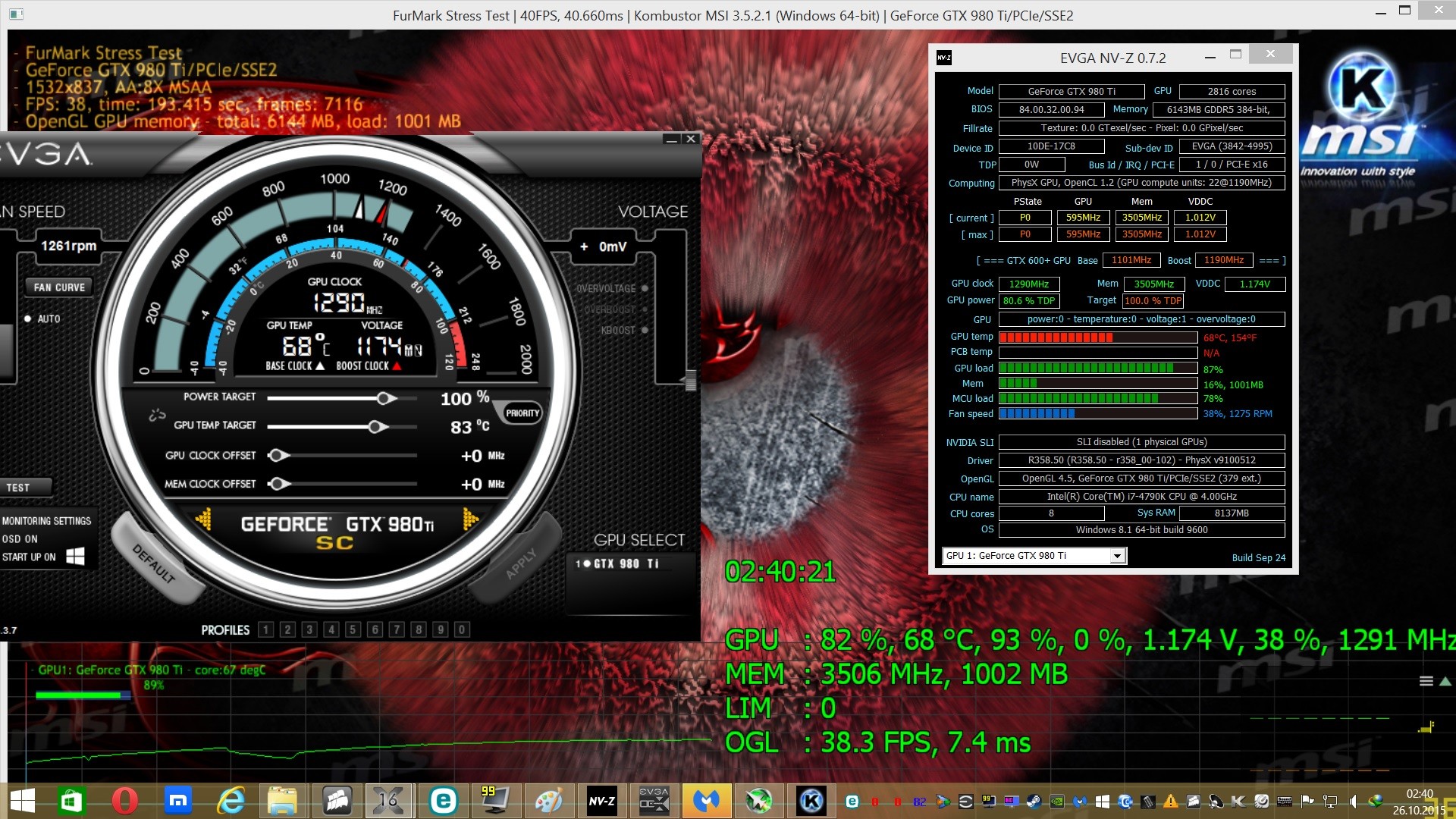This screenshot has width=1456, height=819.
Task: Toggle AUTO fan speed radio
Action: click(x=28, y=319)
